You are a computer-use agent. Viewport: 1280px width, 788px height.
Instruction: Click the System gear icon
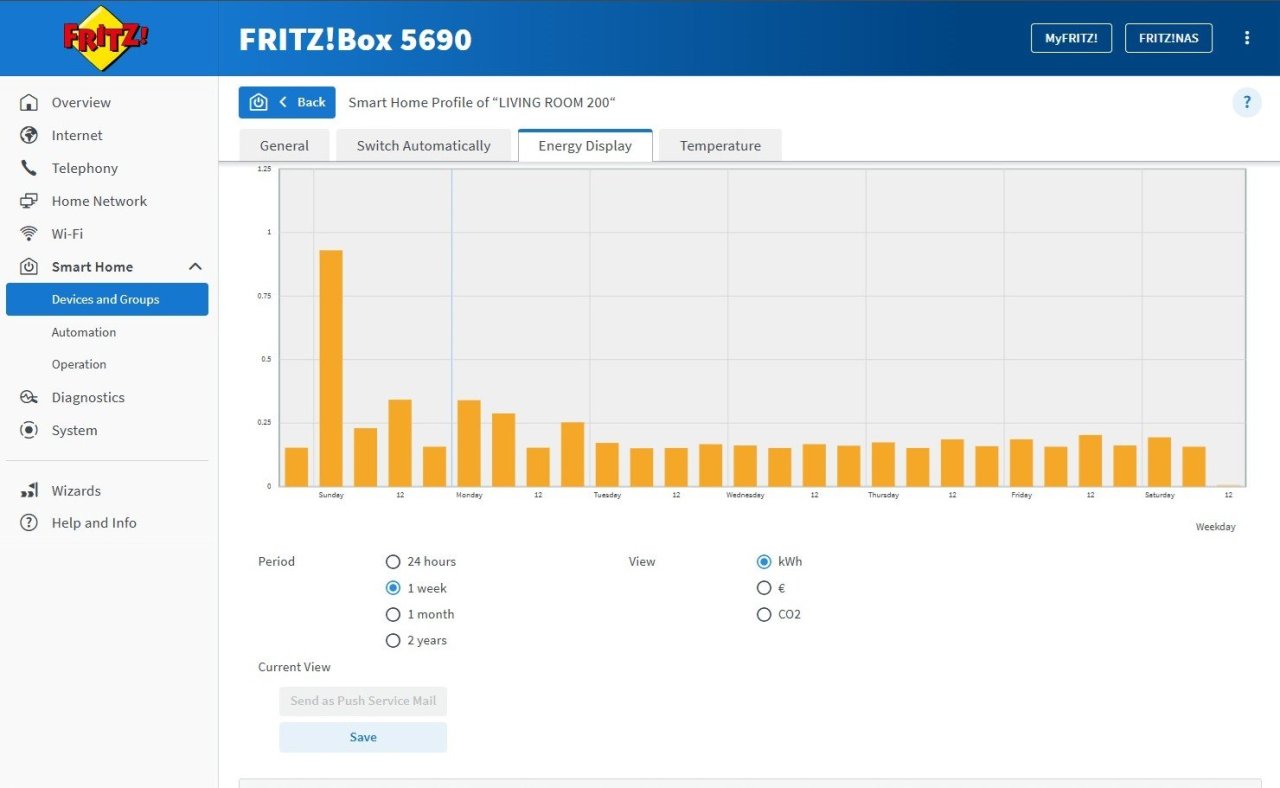pyautogui.click(x=29, y=430)
